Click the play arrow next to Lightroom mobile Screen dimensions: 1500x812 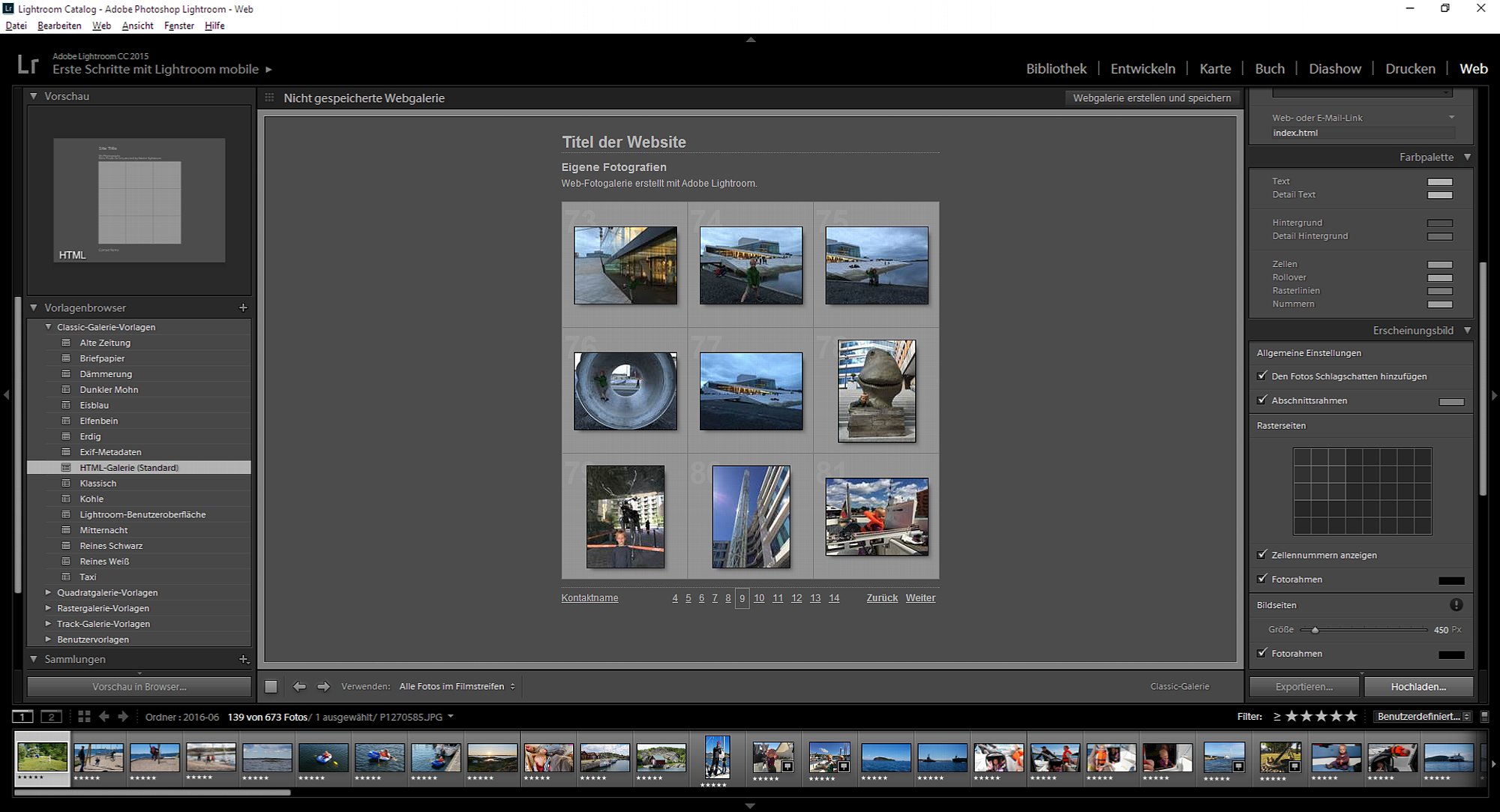pos(268,70)
